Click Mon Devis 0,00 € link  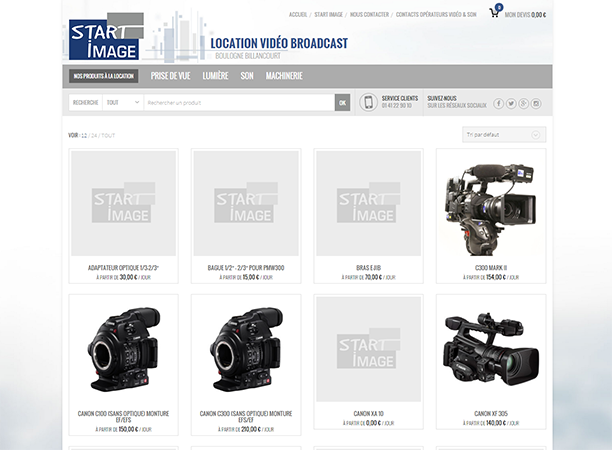pyautogui.click(x=525, y=15)
